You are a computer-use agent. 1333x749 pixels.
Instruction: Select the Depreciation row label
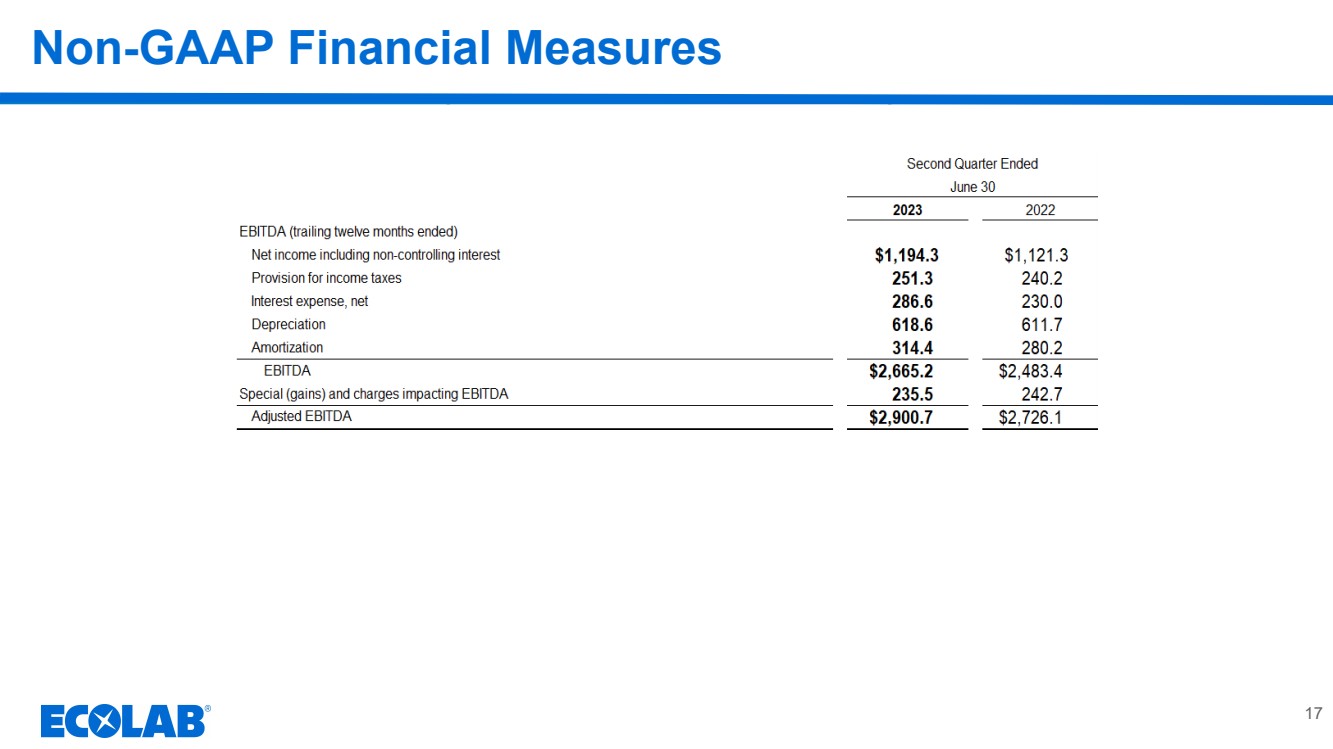click(x=288, y=325)
